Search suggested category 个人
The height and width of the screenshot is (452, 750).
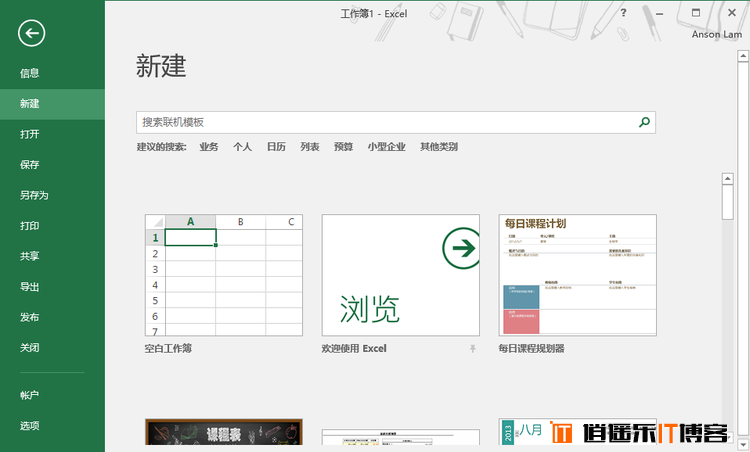coord(243,147)
